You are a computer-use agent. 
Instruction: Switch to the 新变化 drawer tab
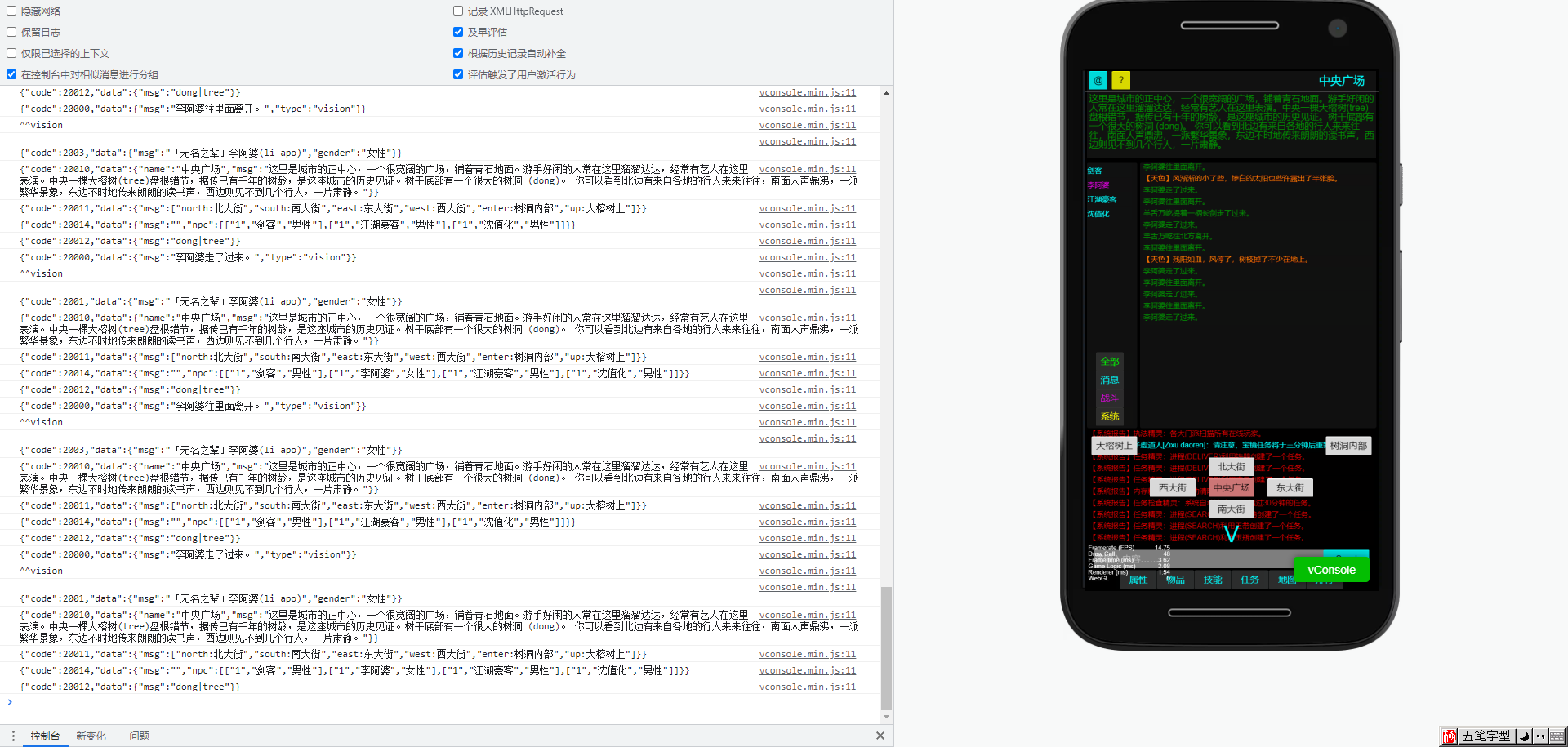point(91,736)
